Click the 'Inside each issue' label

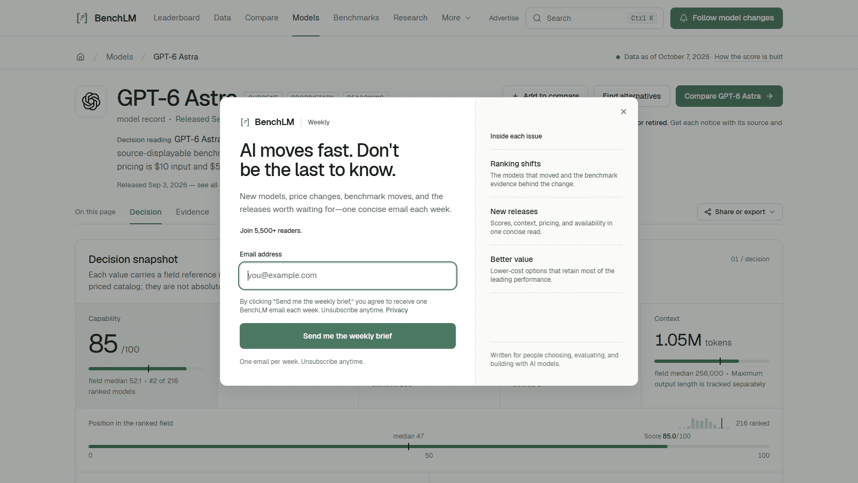tap(516, 136)
